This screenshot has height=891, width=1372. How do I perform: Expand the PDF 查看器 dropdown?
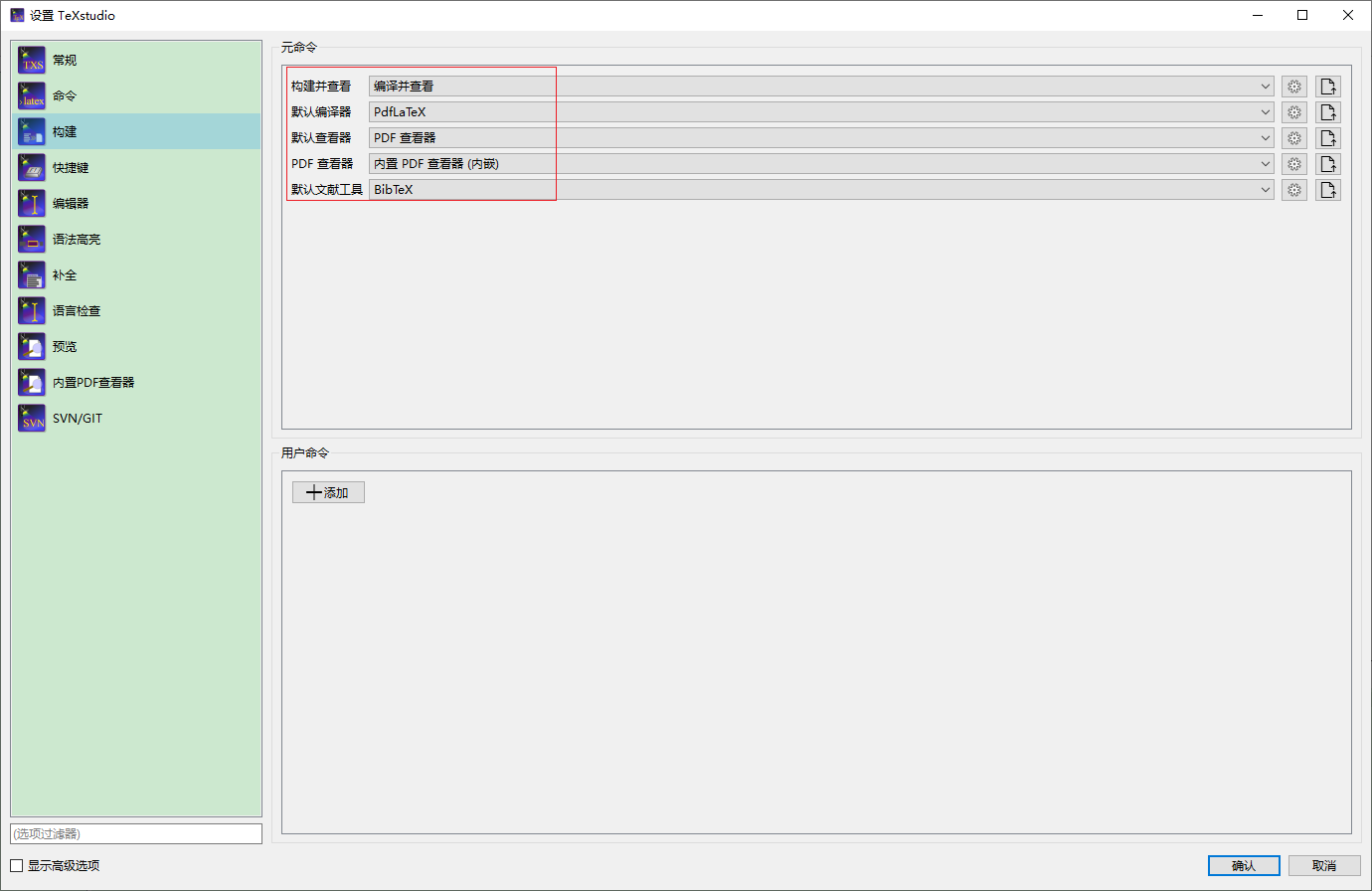click(821, 164)
